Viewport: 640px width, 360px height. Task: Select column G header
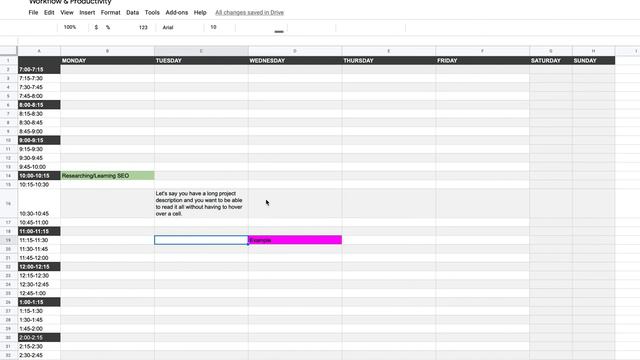[x=551, y=51]
